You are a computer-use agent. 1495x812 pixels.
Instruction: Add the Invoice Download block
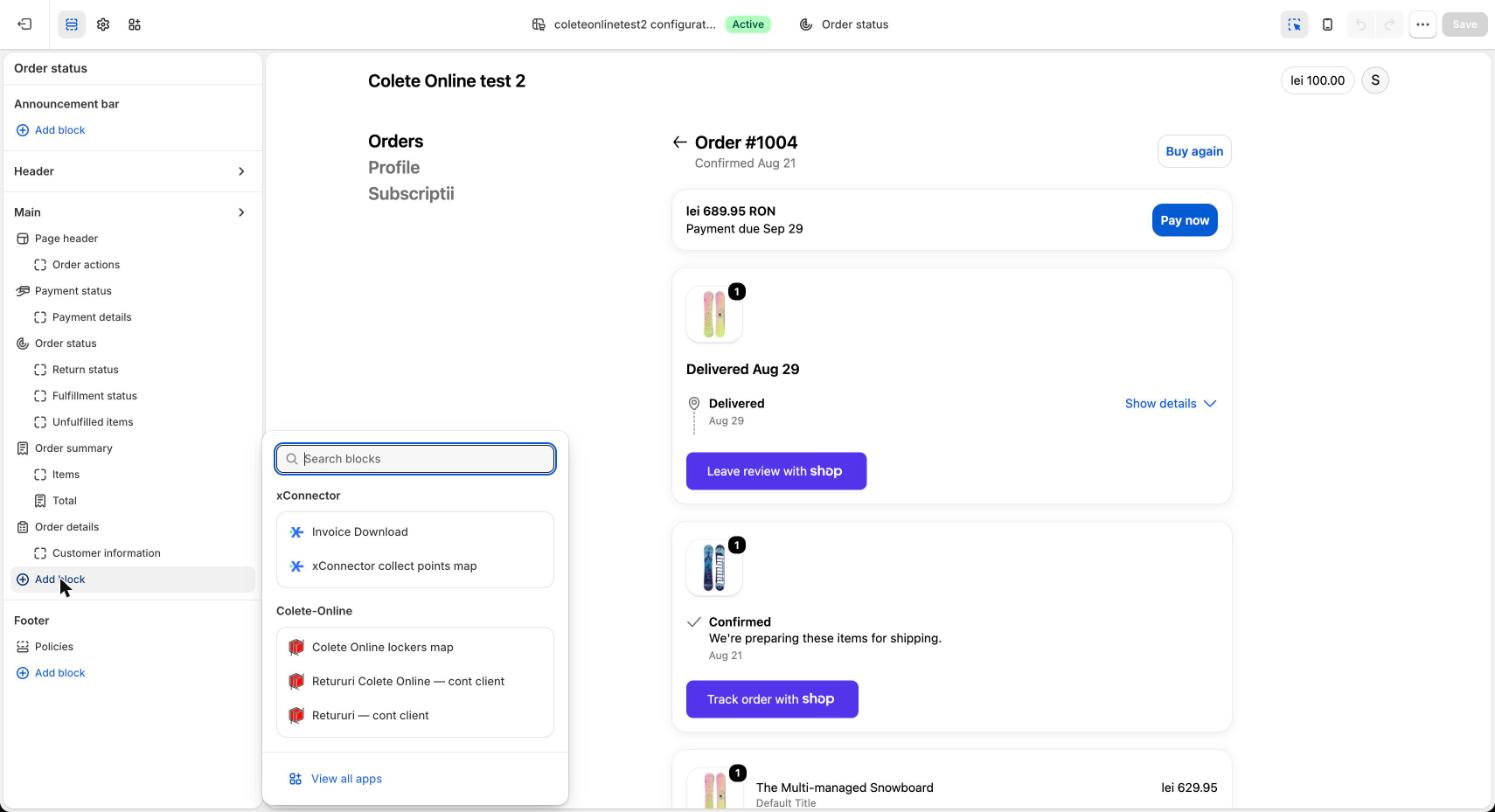[415, 532]
